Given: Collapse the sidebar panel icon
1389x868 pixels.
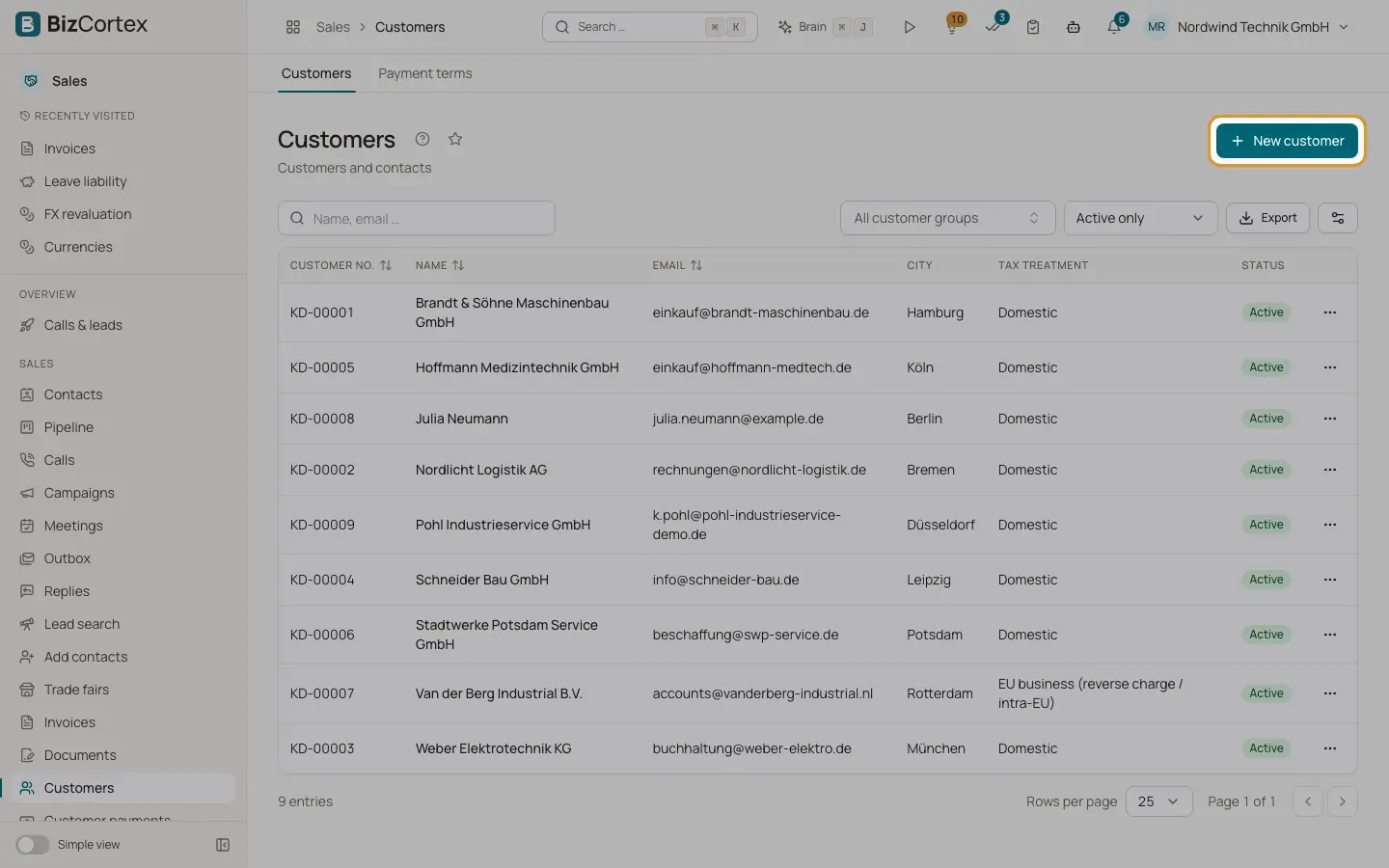Looking at the screenshot, I should pyautogui.click(x=223, y=845).
